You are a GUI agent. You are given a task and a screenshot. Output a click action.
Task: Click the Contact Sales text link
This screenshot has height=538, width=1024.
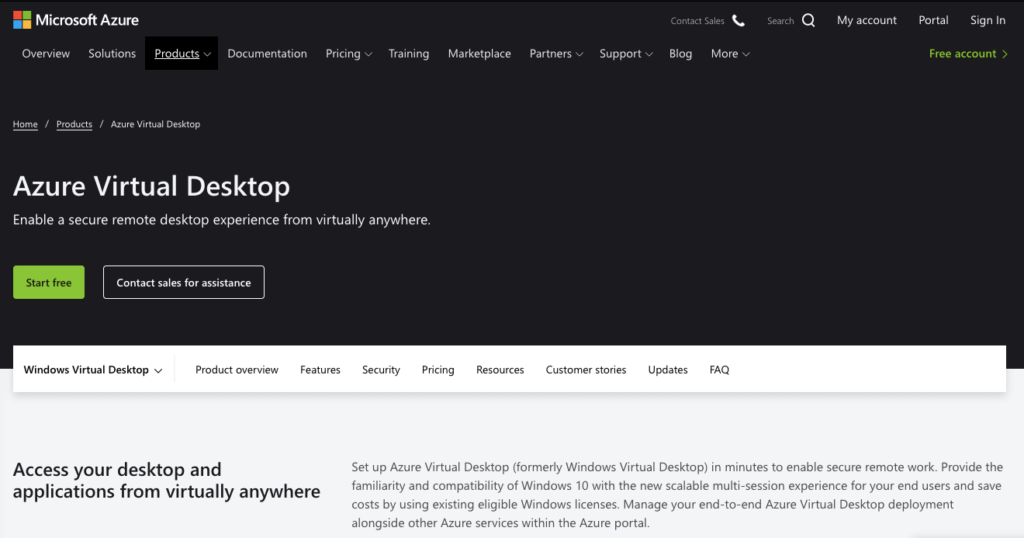(x=697, y=21)
